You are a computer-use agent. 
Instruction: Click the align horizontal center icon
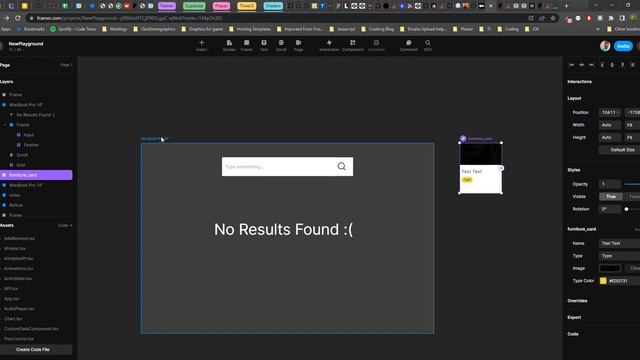pyautogui.click(x=582, y=65)
